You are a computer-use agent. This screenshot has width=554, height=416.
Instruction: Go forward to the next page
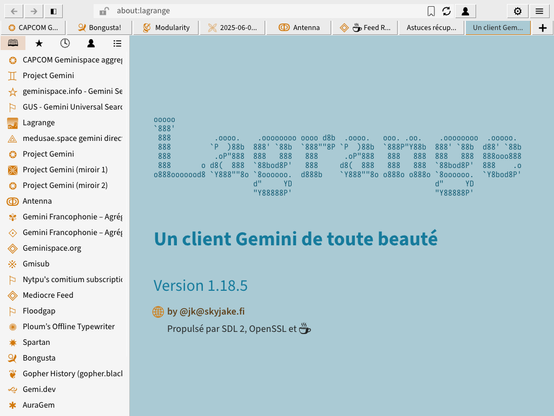pos(34,11)
